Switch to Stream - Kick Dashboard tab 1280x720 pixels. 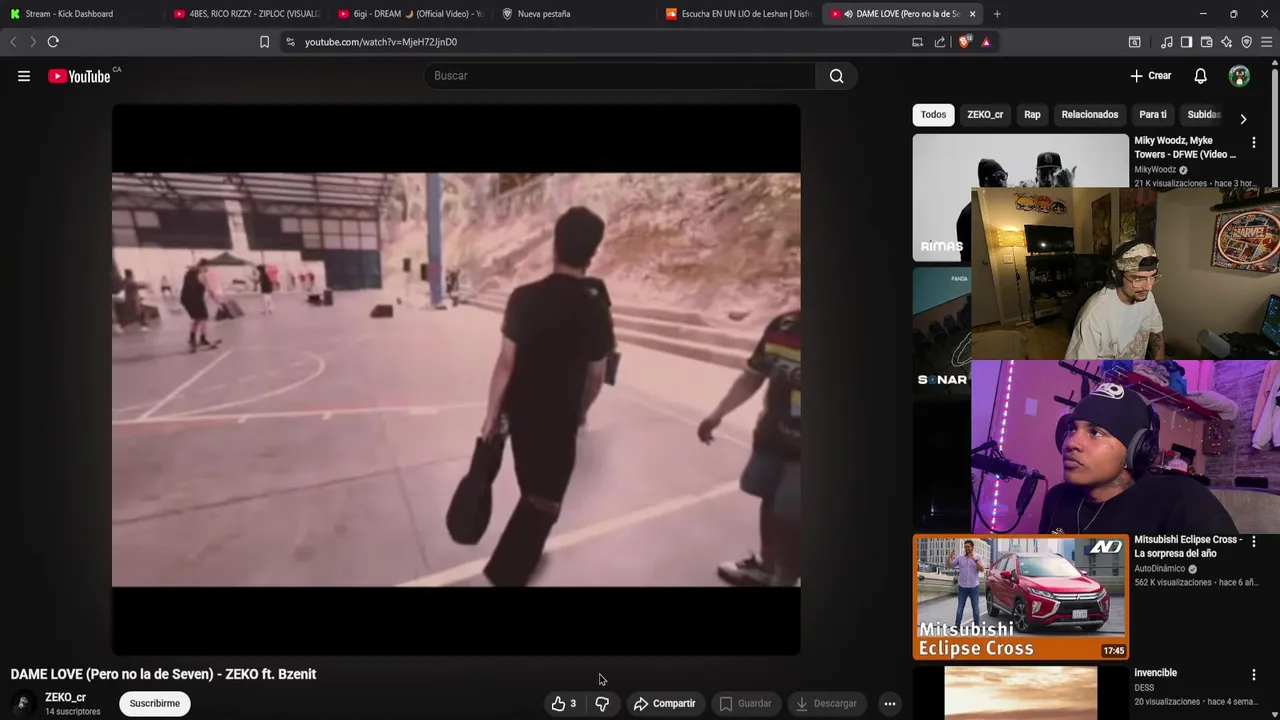tap(80, 14)
